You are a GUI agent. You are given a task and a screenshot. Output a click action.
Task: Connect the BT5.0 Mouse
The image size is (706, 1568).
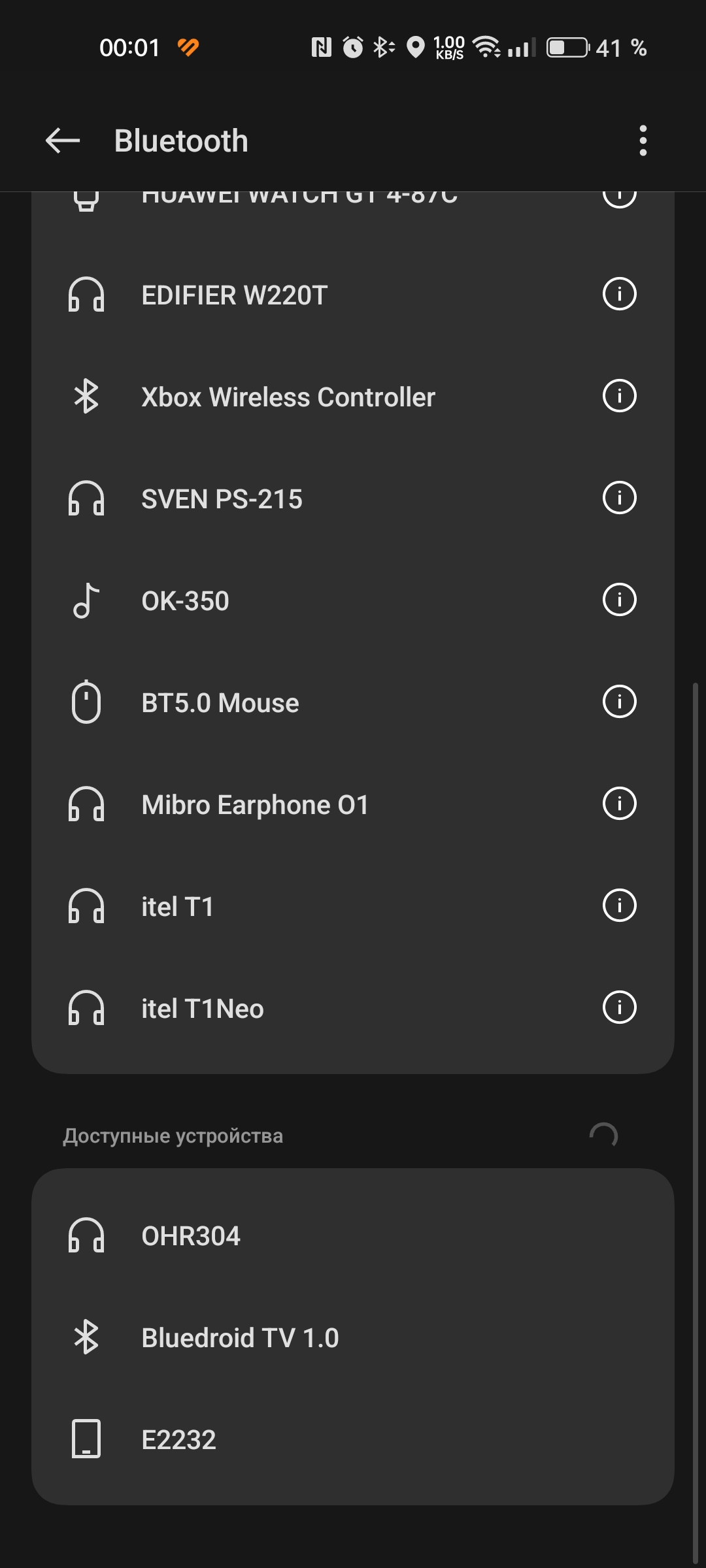point(314,702)
